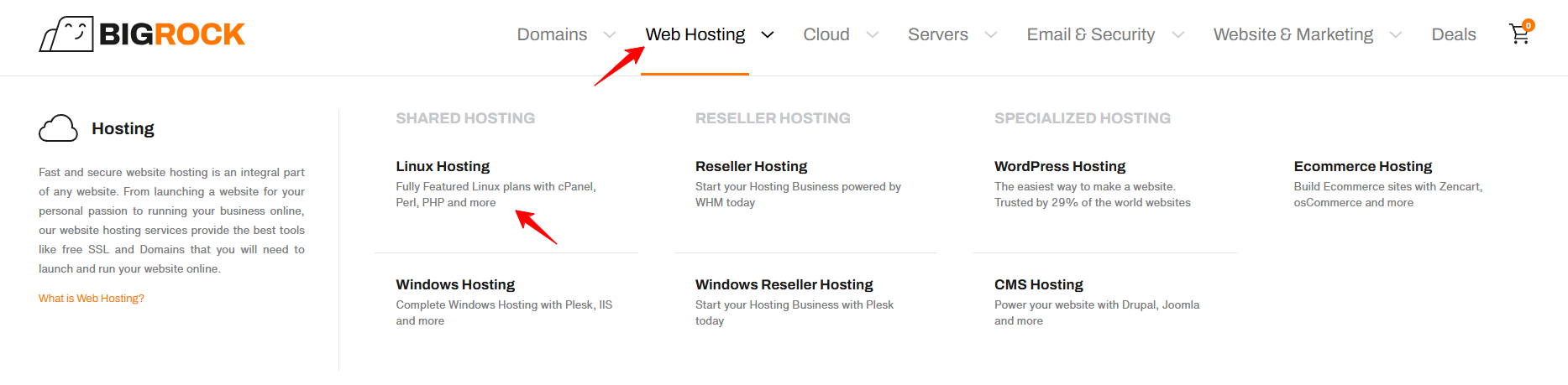Click 'Start your Hosting Business with Plesk' text
The width and height of the screenshot is (1568, 385).
coord(794,313)
